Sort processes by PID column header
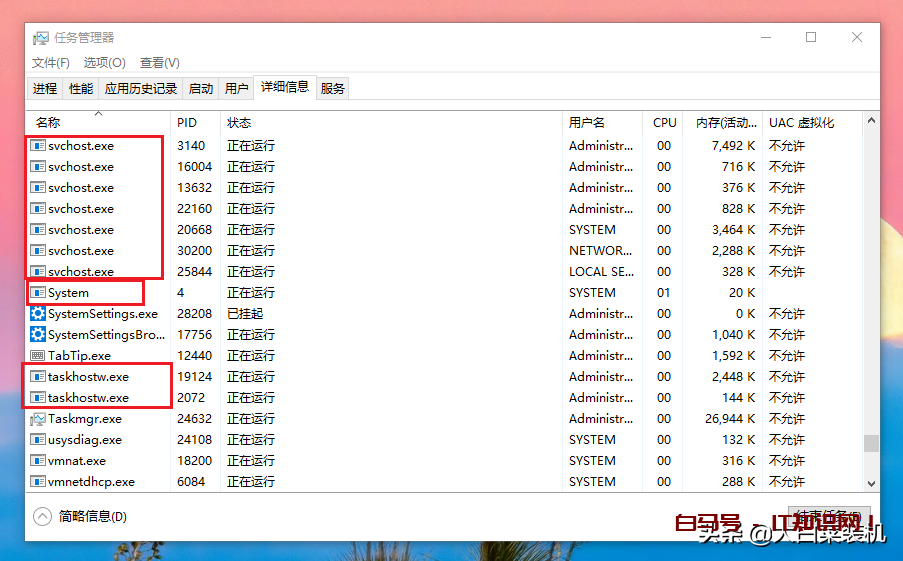 click(x=187, y=123)
